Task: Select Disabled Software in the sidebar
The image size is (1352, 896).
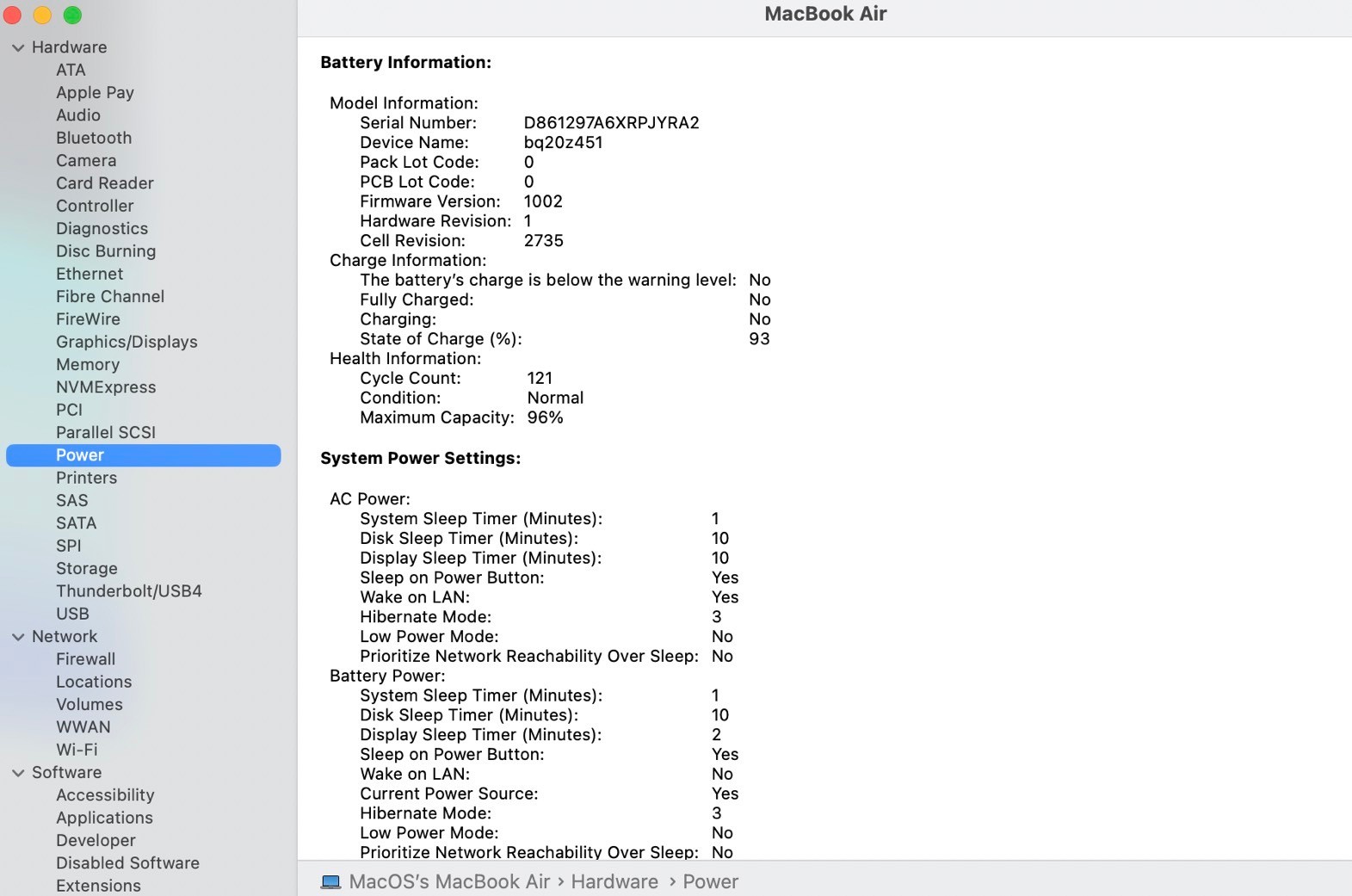Action: [127, 863]
